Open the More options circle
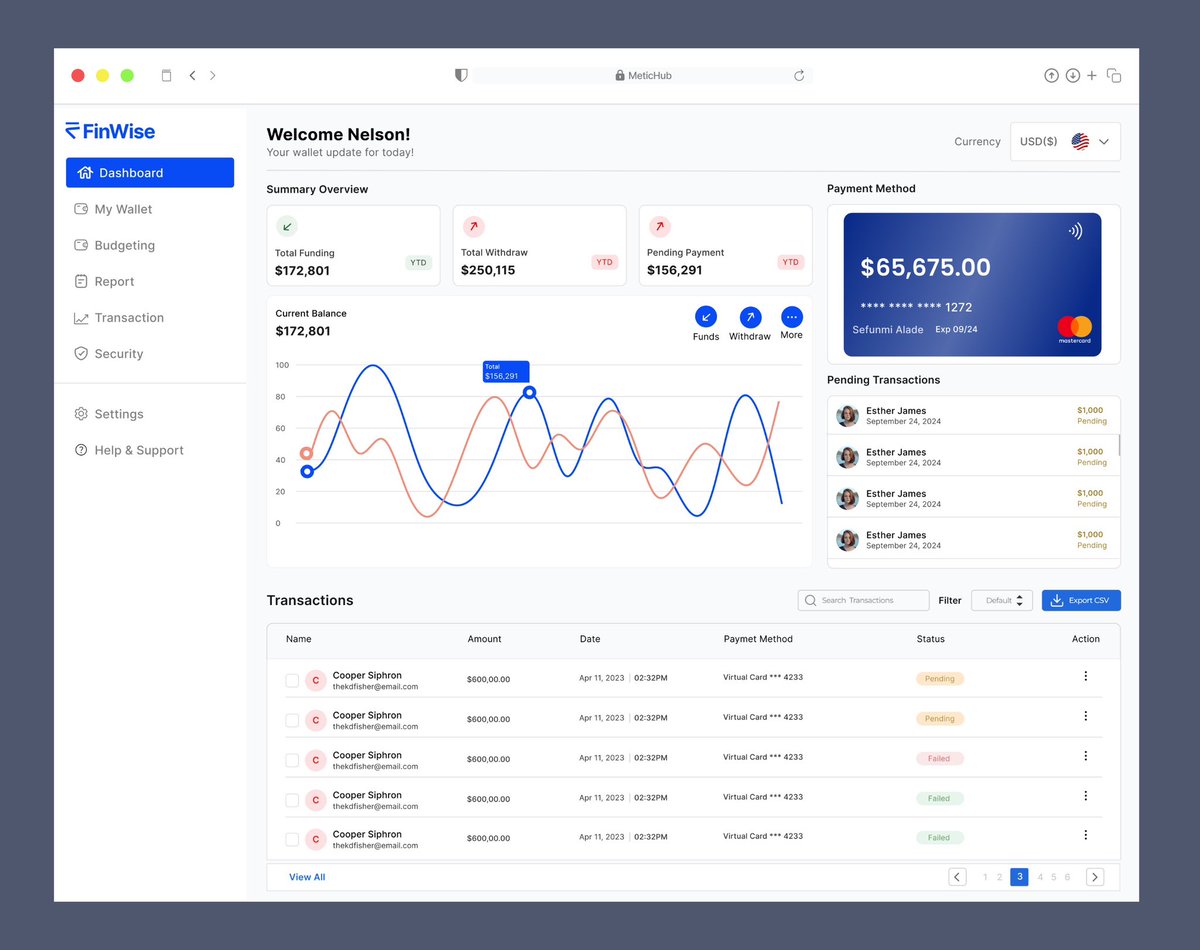 click(x=792, y=317)
